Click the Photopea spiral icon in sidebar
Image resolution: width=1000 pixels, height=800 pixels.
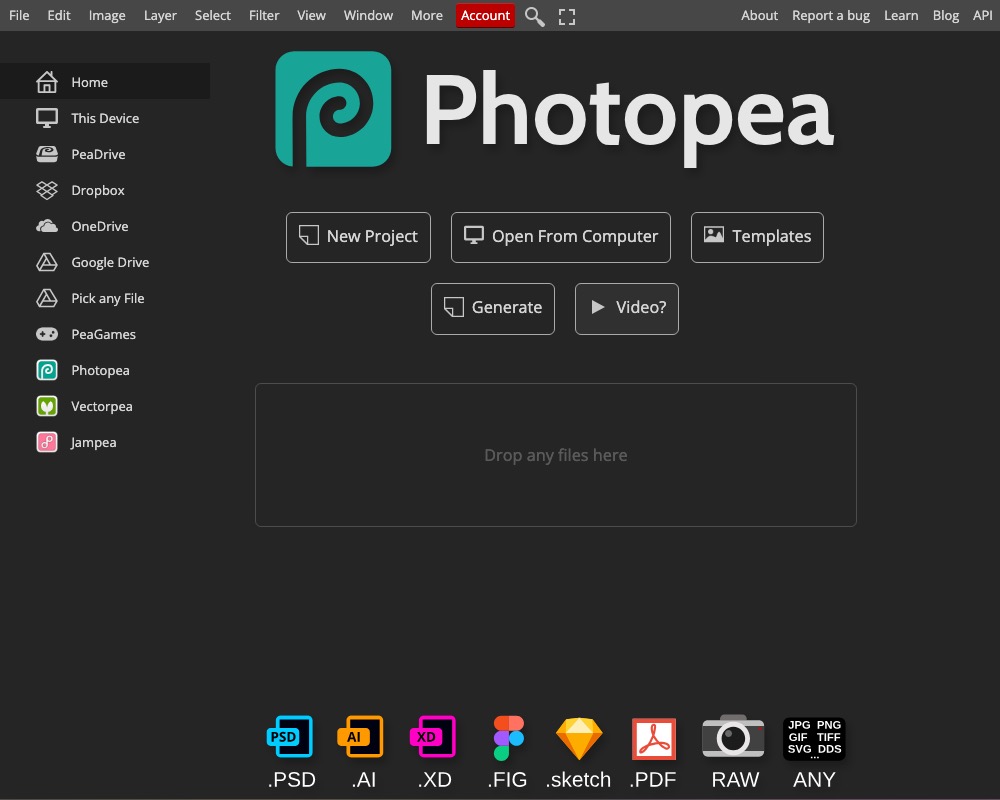coord(47,370)
